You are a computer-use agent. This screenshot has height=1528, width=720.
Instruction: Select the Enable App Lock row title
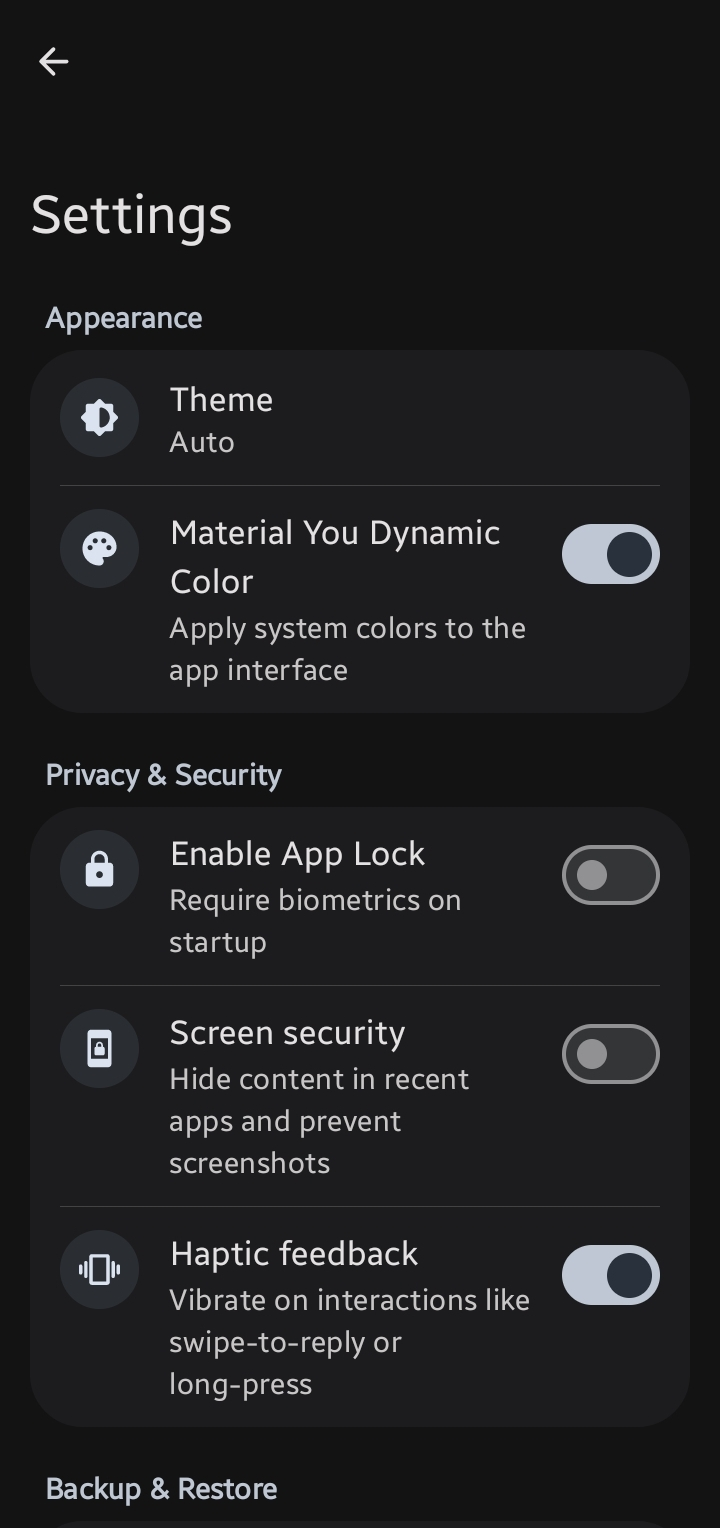pyautogui.click(x=298, y=854)
